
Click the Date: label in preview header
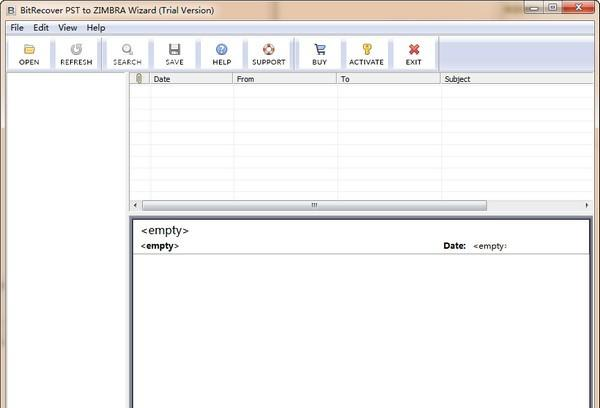pyautogui.click(x=455, y=246)
